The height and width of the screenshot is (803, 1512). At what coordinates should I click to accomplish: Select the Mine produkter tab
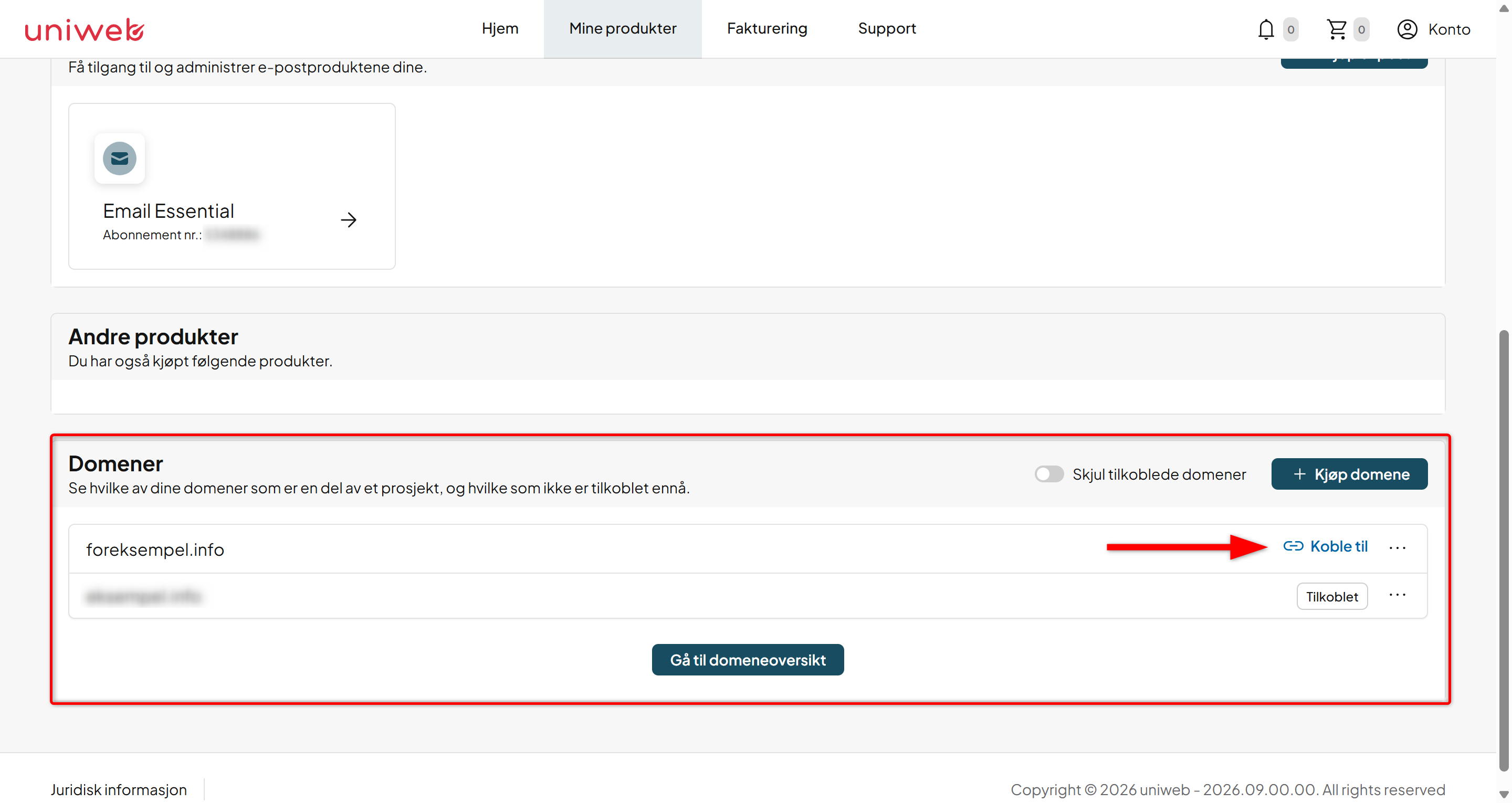pyautogui.click(x=623, y=29)
